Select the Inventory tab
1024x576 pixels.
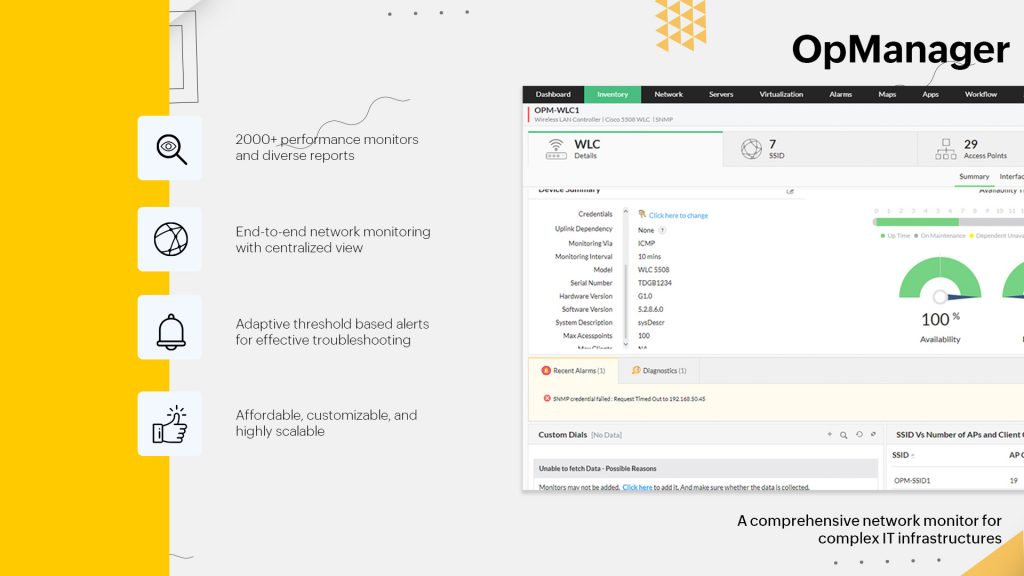coord(613,95)
